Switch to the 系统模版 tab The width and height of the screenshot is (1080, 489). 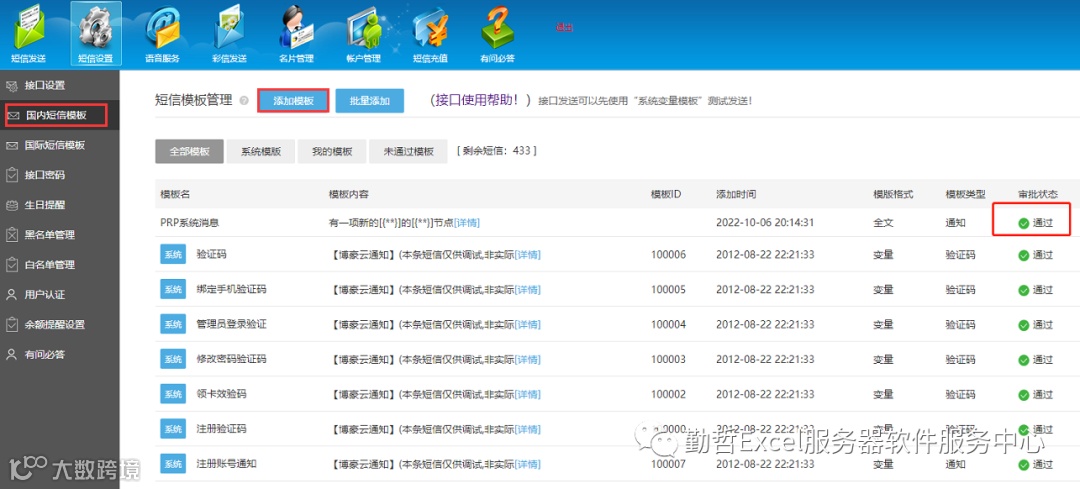point(261,152)
